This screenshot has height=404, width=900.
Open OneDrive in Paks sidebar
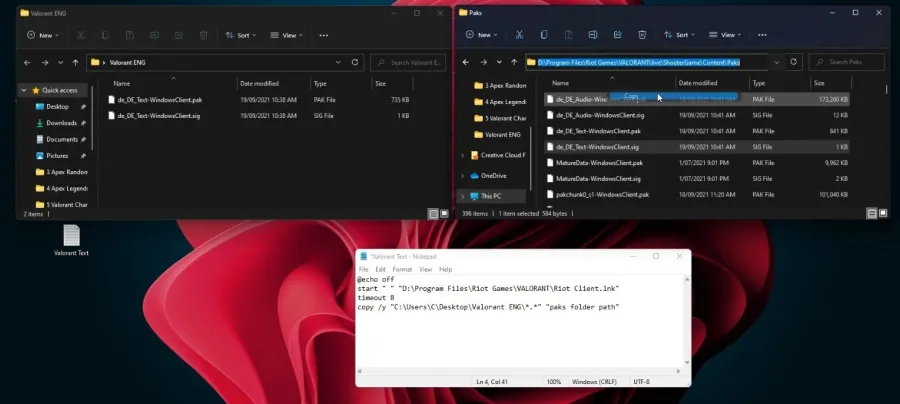coord(494,176)
